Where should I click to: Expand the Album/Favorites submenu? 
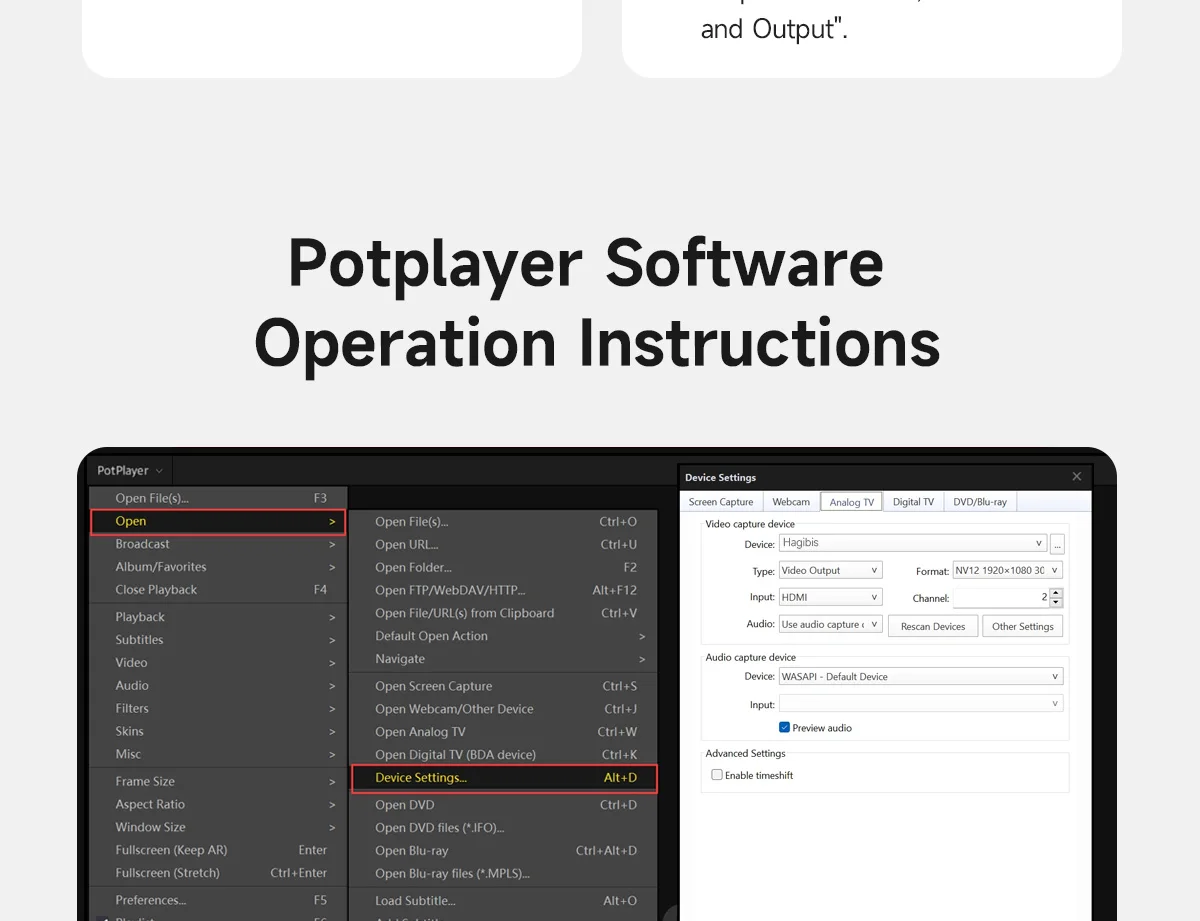(218, 567)
